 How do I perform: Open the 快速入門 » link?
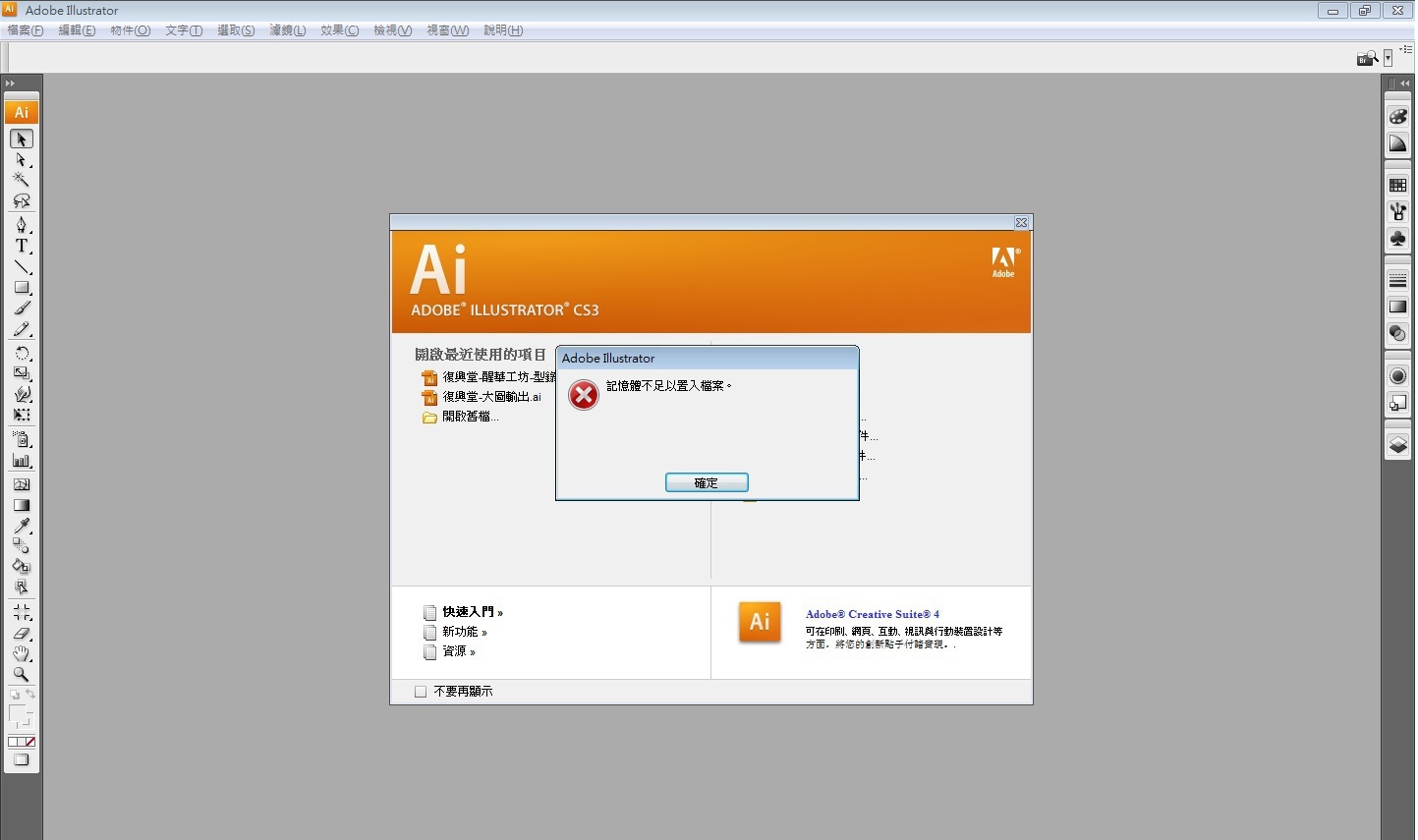(473, 612)
